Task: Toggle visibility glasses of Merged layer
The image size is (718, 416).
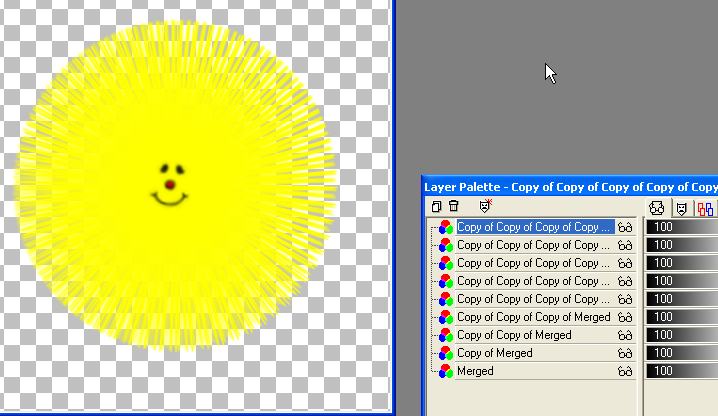Action: click(x=625, y=372)
